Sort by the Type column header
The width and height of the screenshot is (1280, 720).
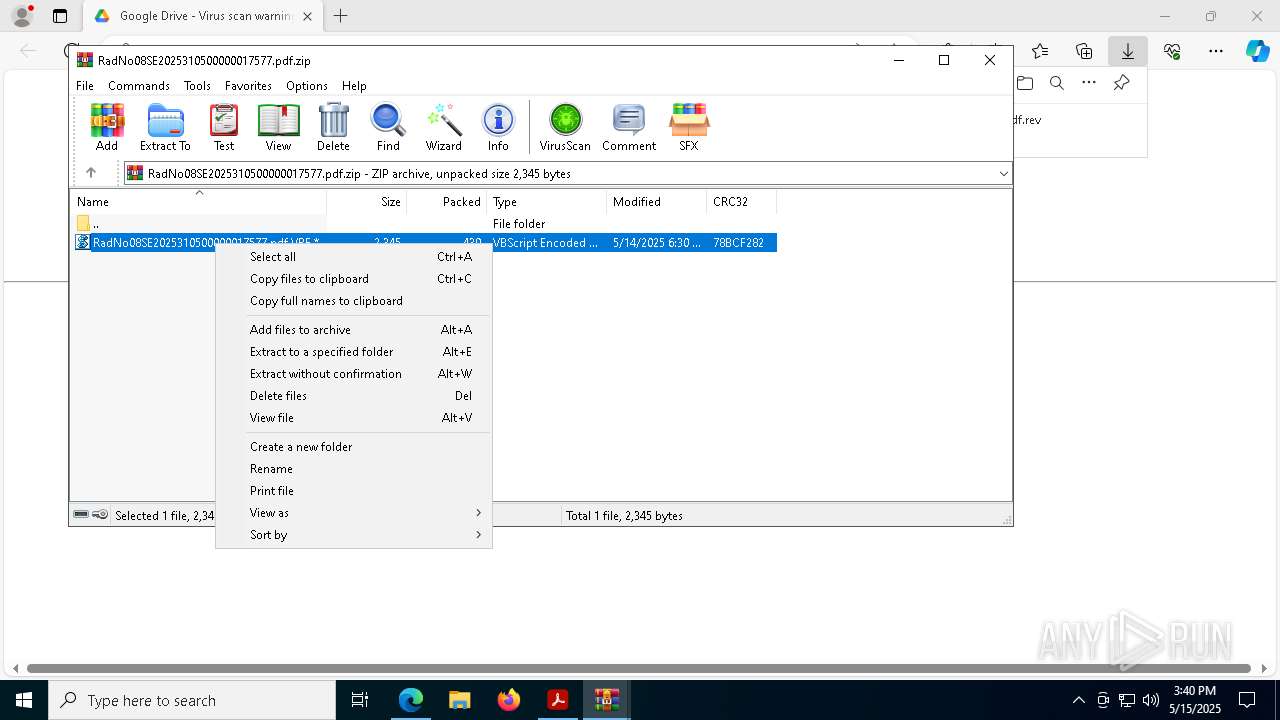547,202
